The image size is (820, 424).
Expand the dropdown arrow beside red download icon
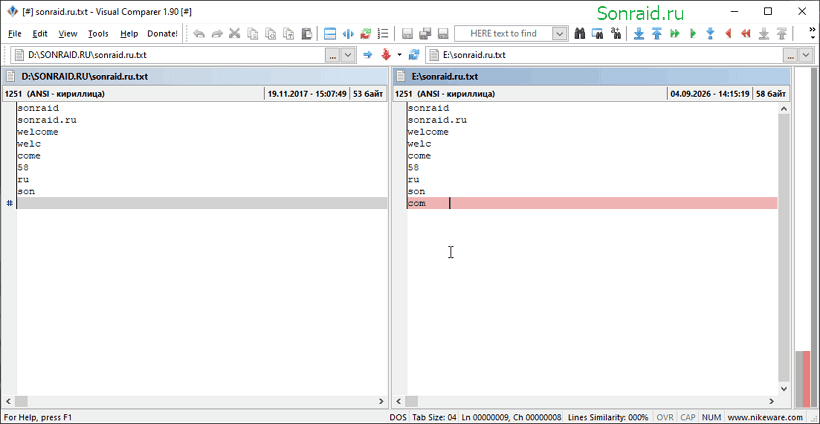(400, 55)
